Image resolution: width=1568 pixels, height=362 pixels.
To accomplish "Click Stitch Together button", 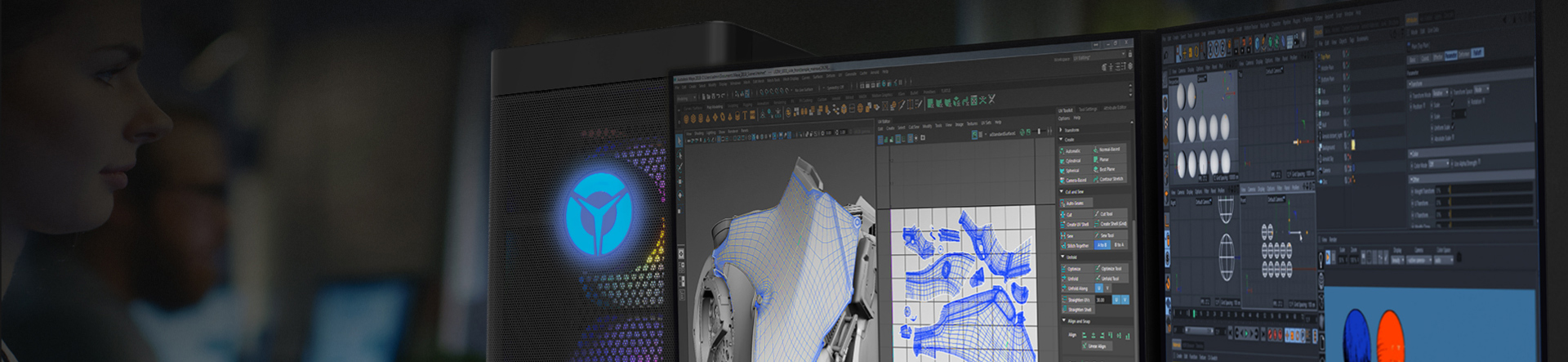I will pyautogui.click(x=1076, y=245).
